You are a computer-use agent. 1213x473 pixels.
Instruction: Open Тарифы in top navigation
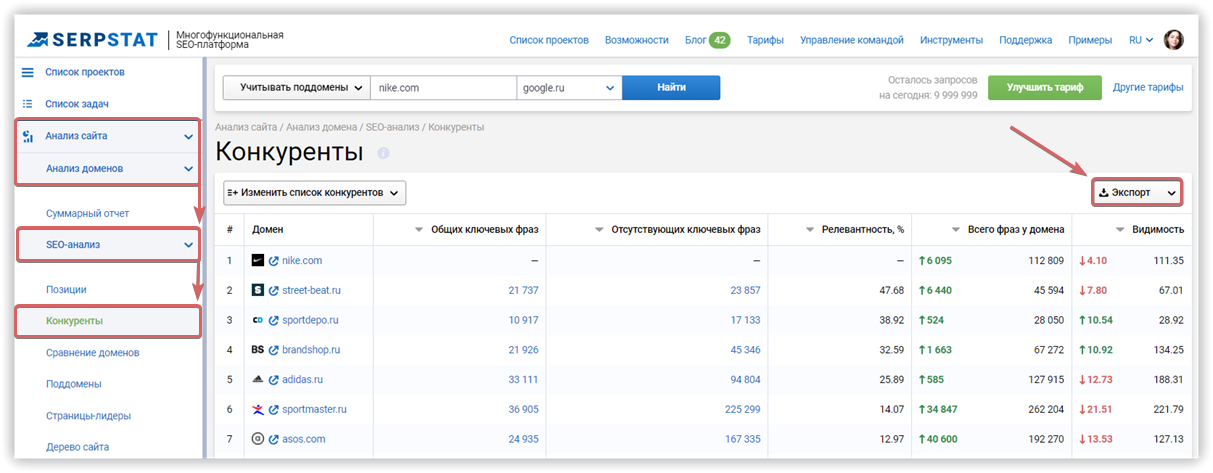coord(765,40)
